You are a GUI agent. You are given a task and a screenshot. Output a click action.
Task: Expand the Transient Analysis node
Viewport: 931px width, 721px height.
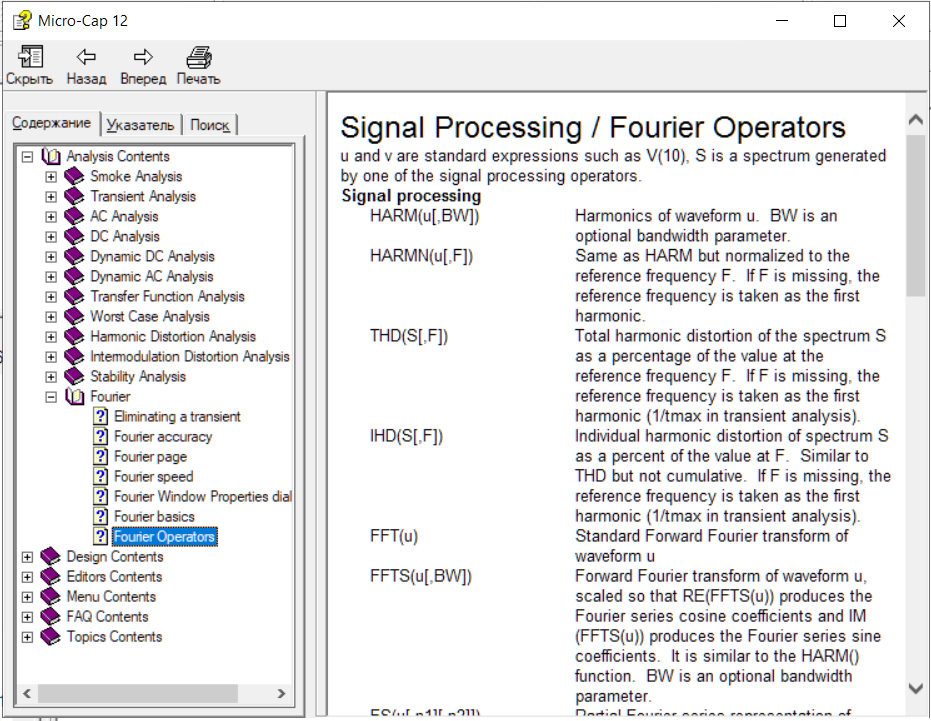coord(51,197)
